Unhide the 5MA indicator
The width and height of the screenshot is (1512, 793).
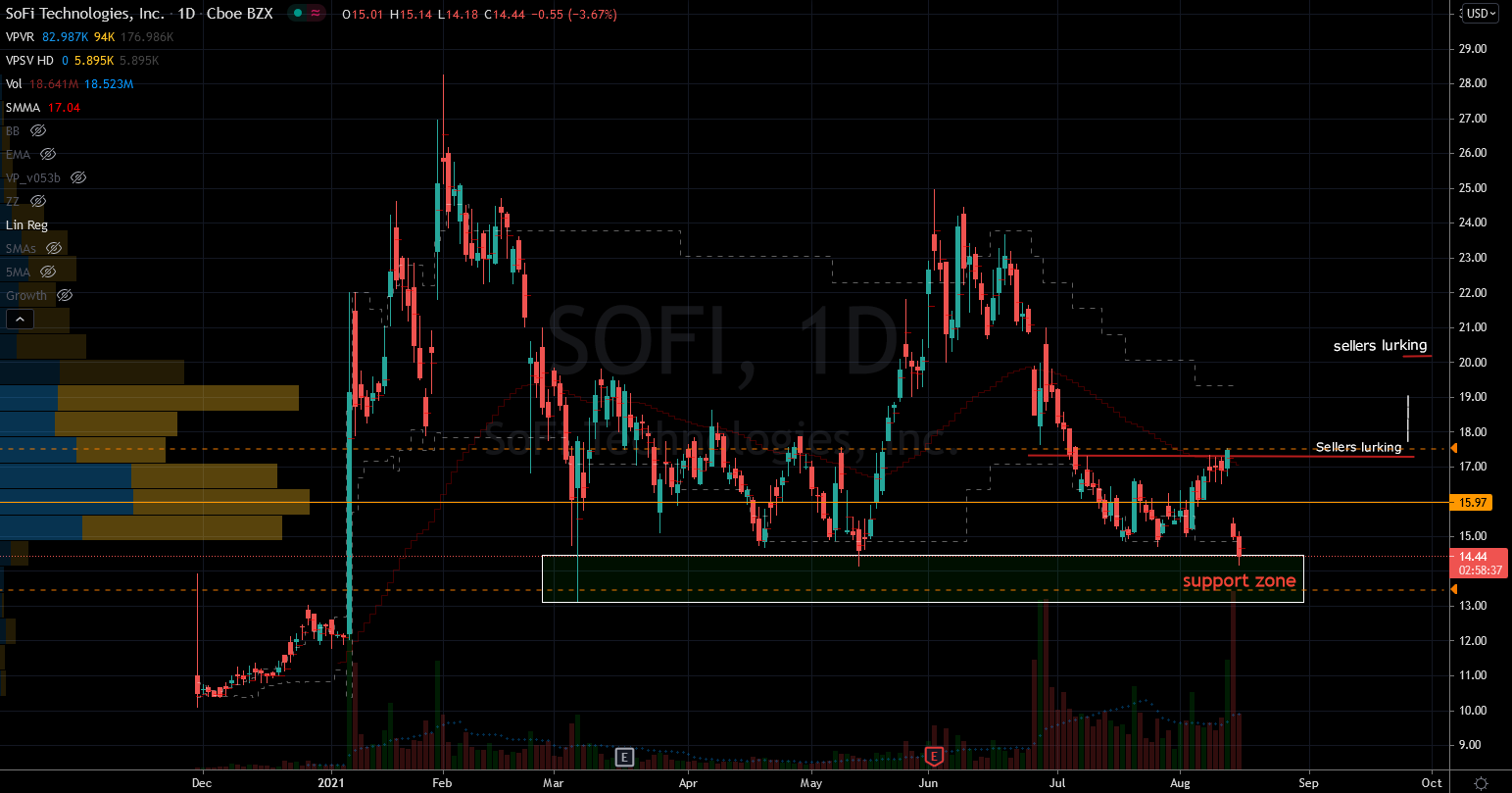[x=48, y=272]
